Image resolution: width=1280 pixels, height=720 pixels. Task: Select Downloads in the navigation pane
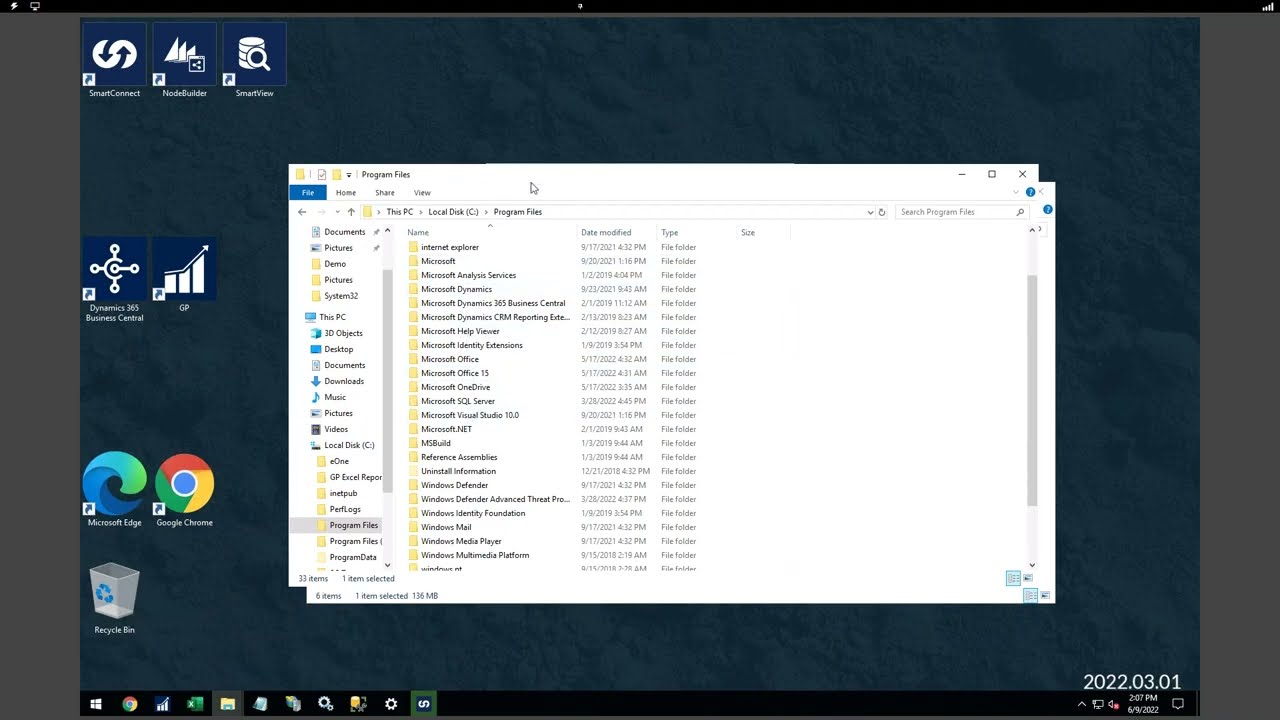[344, 381]
